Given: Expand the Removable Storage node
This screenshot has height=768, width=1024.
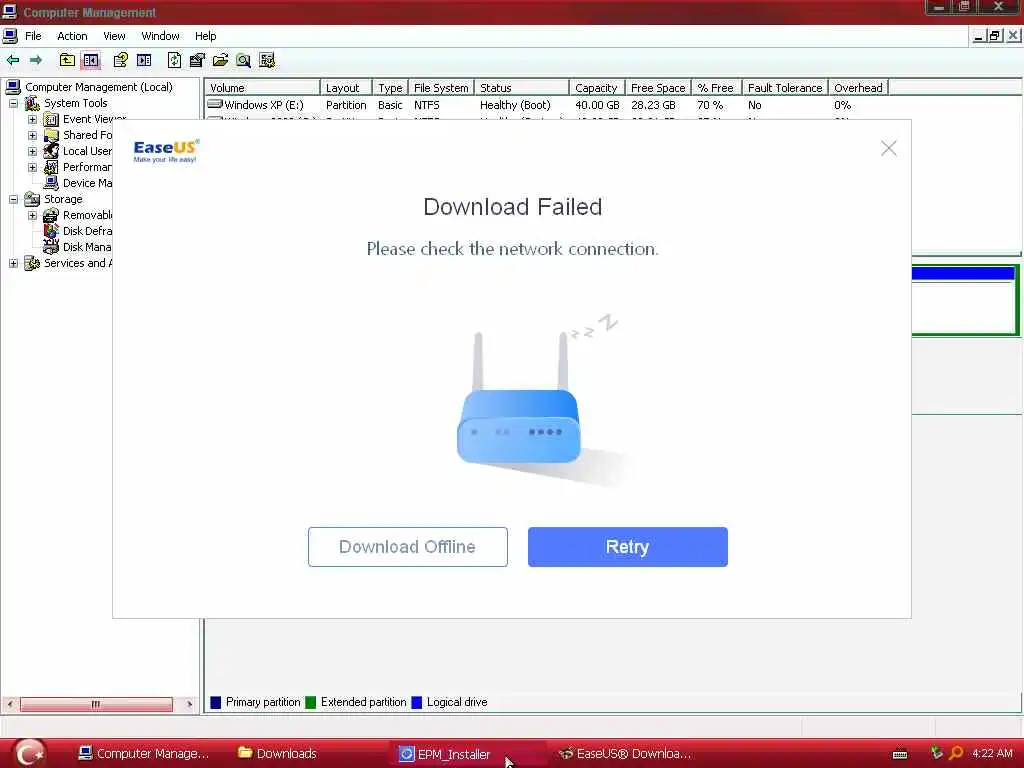Looking at the screenshot, I should tap(32, 215).
